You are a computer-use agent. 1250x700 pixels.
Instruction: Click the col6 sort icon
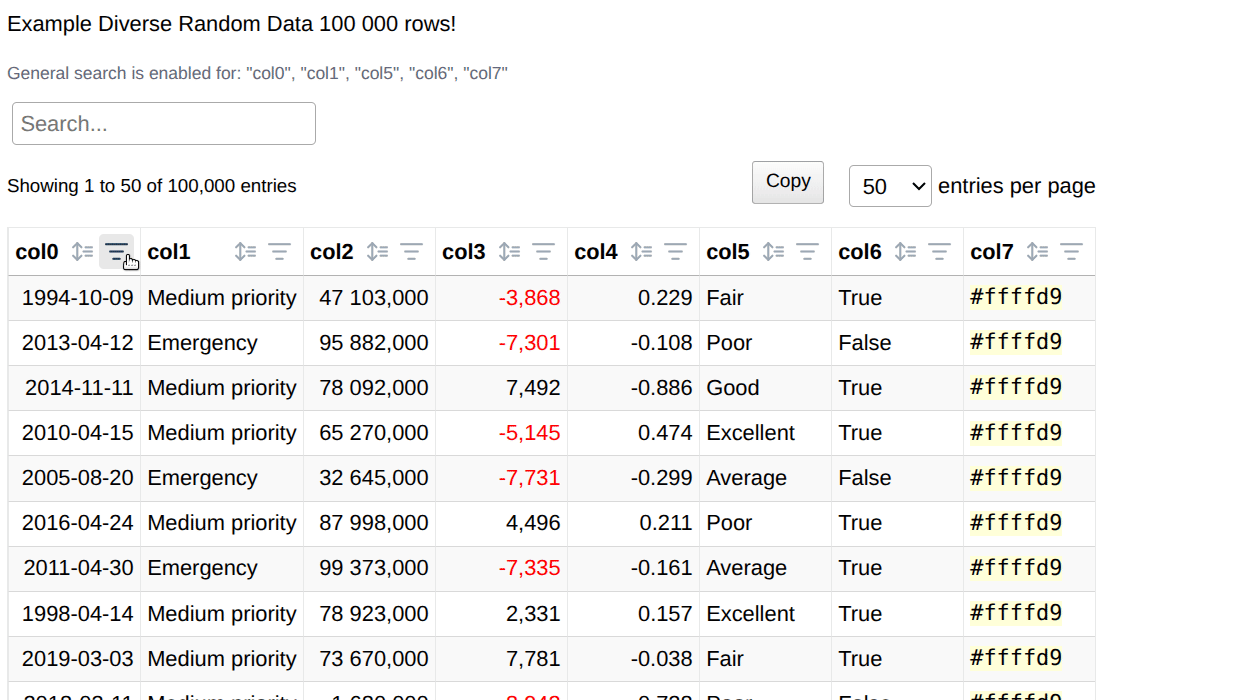(x=905, y=252)
